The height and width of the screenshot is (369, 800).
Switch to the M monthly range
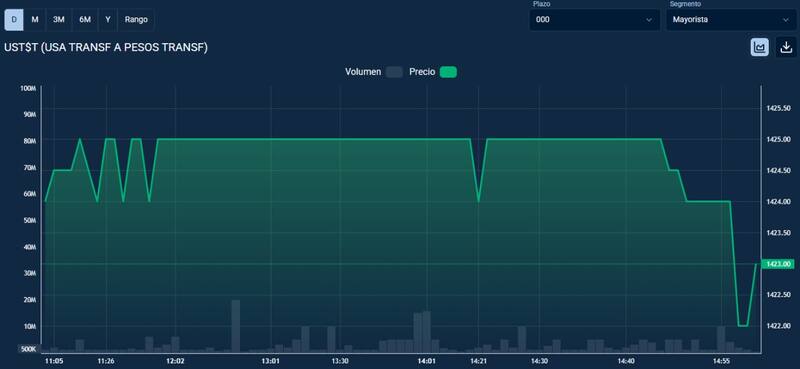tap(35, 20)
